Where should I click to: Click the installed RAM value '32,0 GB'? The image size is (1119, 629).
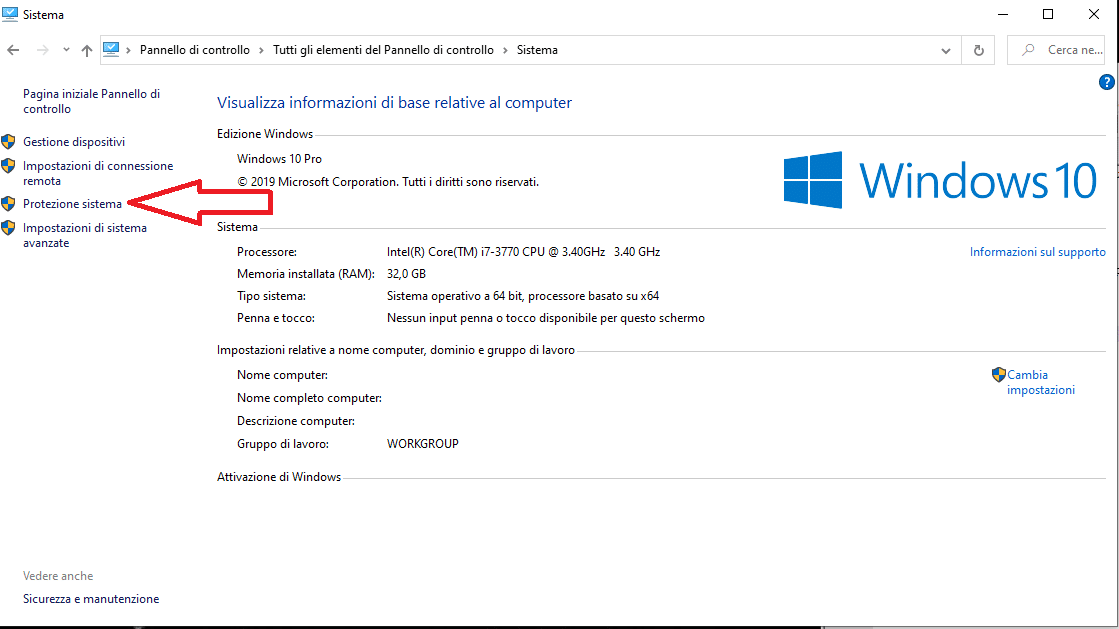pyautogui.click(x=406, y=274)
